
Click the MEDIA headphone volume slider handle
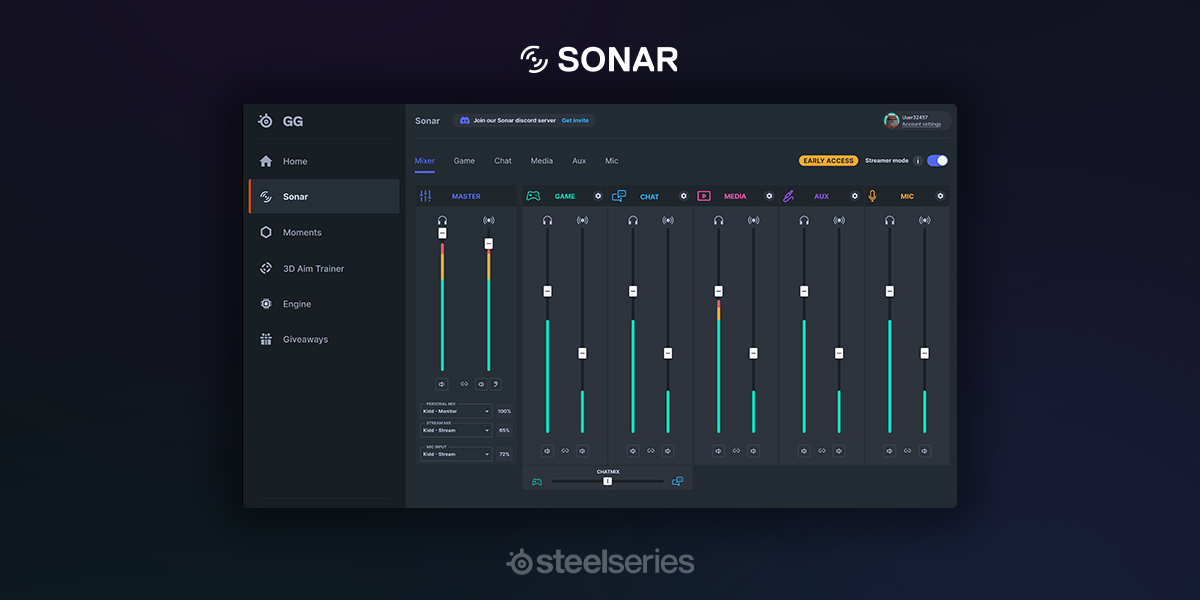tap(718, 291)
